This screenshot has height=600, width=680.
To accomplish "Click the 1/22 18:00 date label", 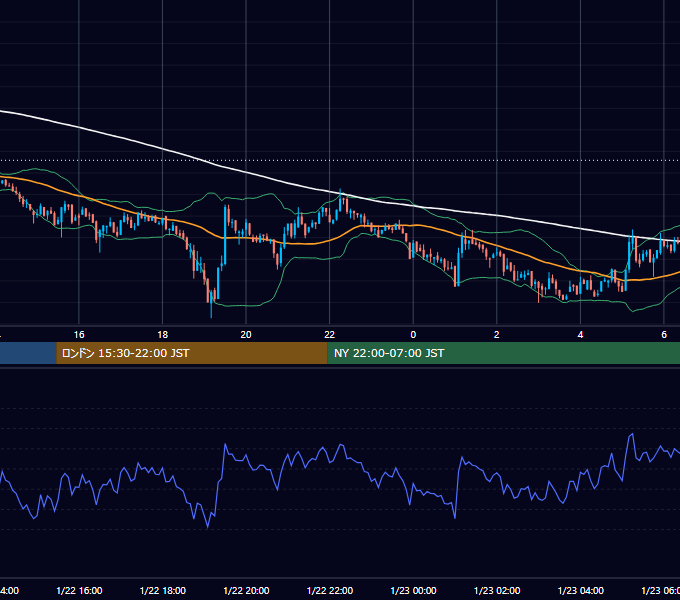I will (163, 590).
